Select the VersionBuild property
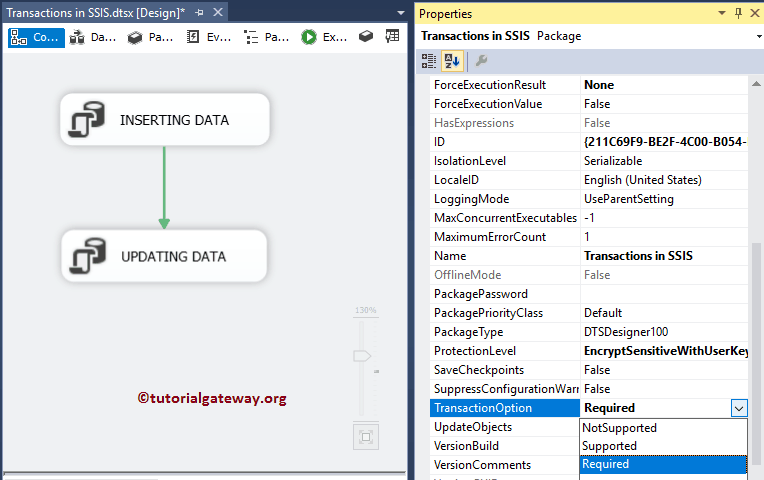The width and height of the screenshot is (764, 480). tap(505, 446)
